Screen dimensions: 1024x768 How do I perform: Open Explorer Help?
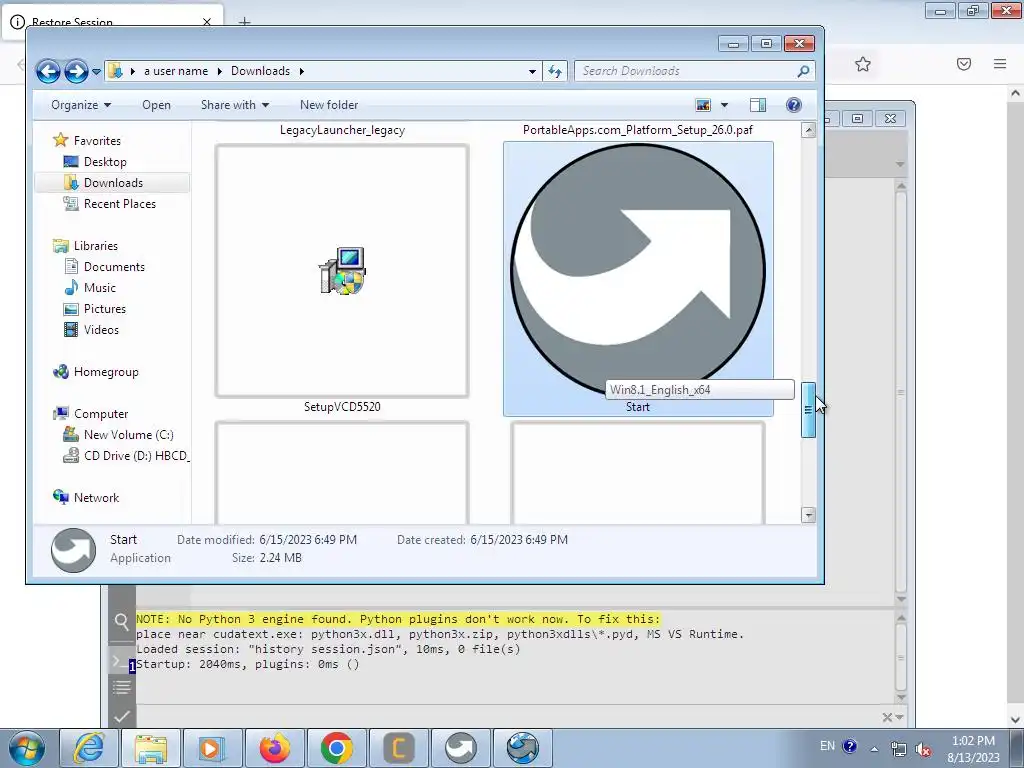(x=793, y=105)
